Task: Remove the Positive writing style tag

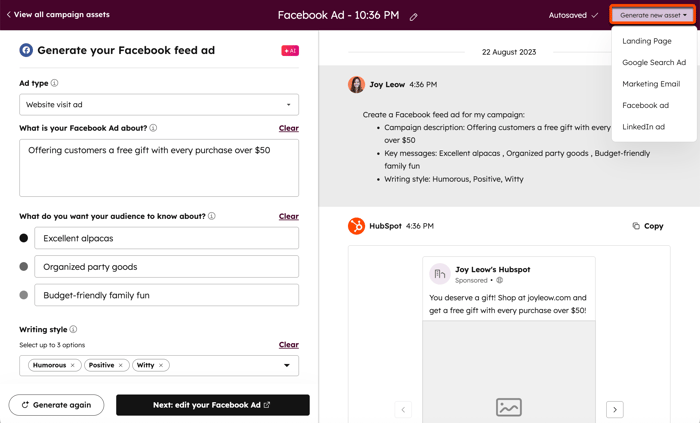Action: coord(121,365)
